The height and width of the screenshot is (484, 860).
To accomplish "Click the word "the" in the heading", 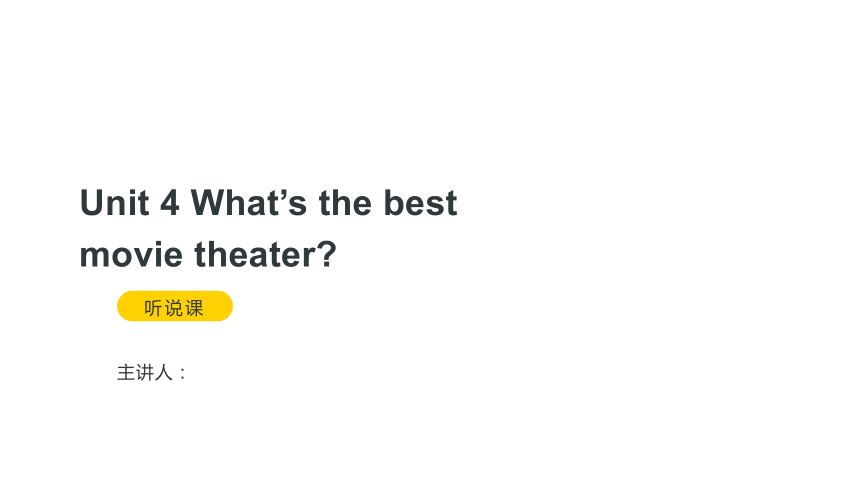I will tap(345, 203).
